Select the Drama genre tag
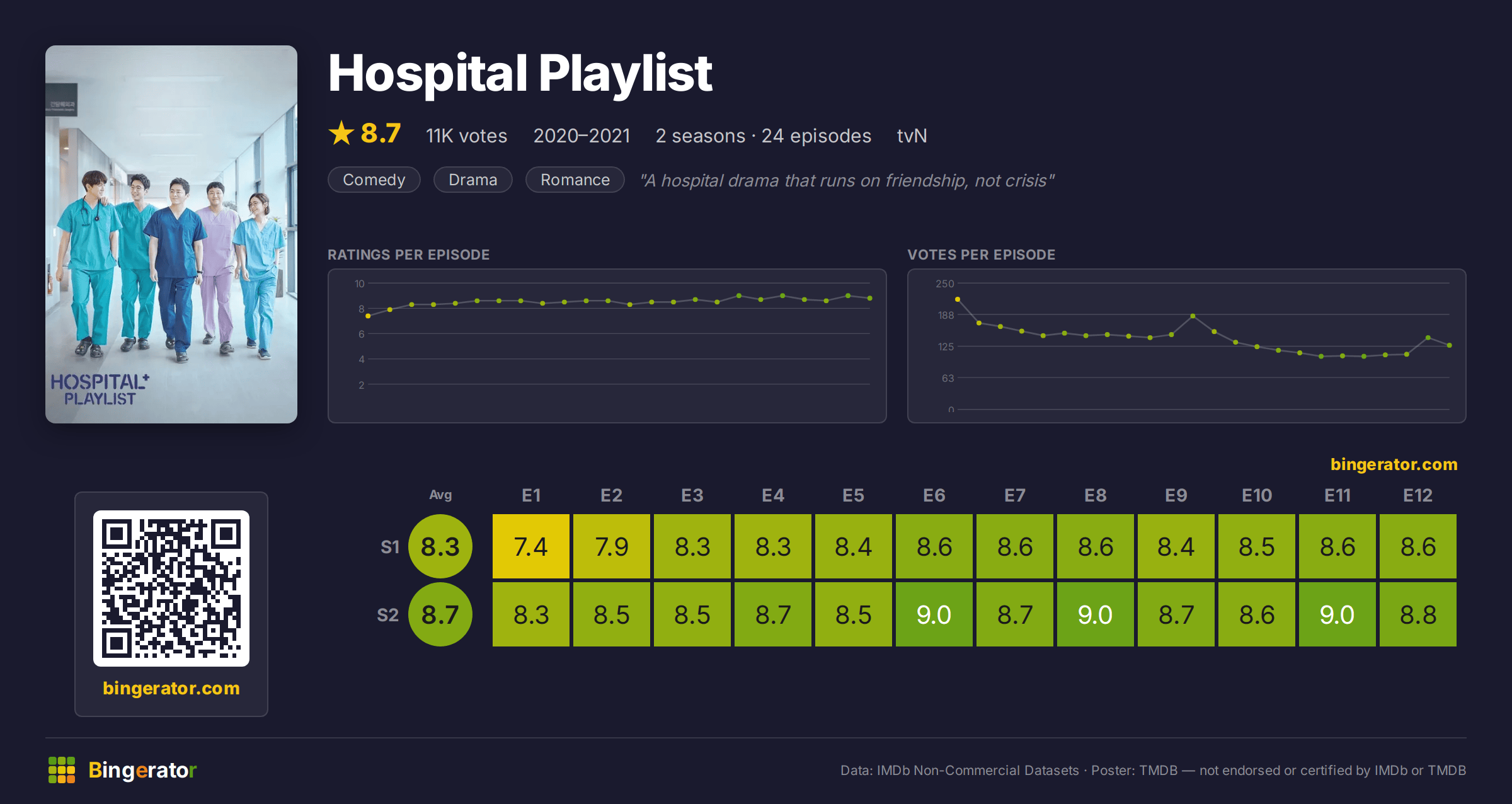This screenshot has width=1512, height=804. [473, 180]
